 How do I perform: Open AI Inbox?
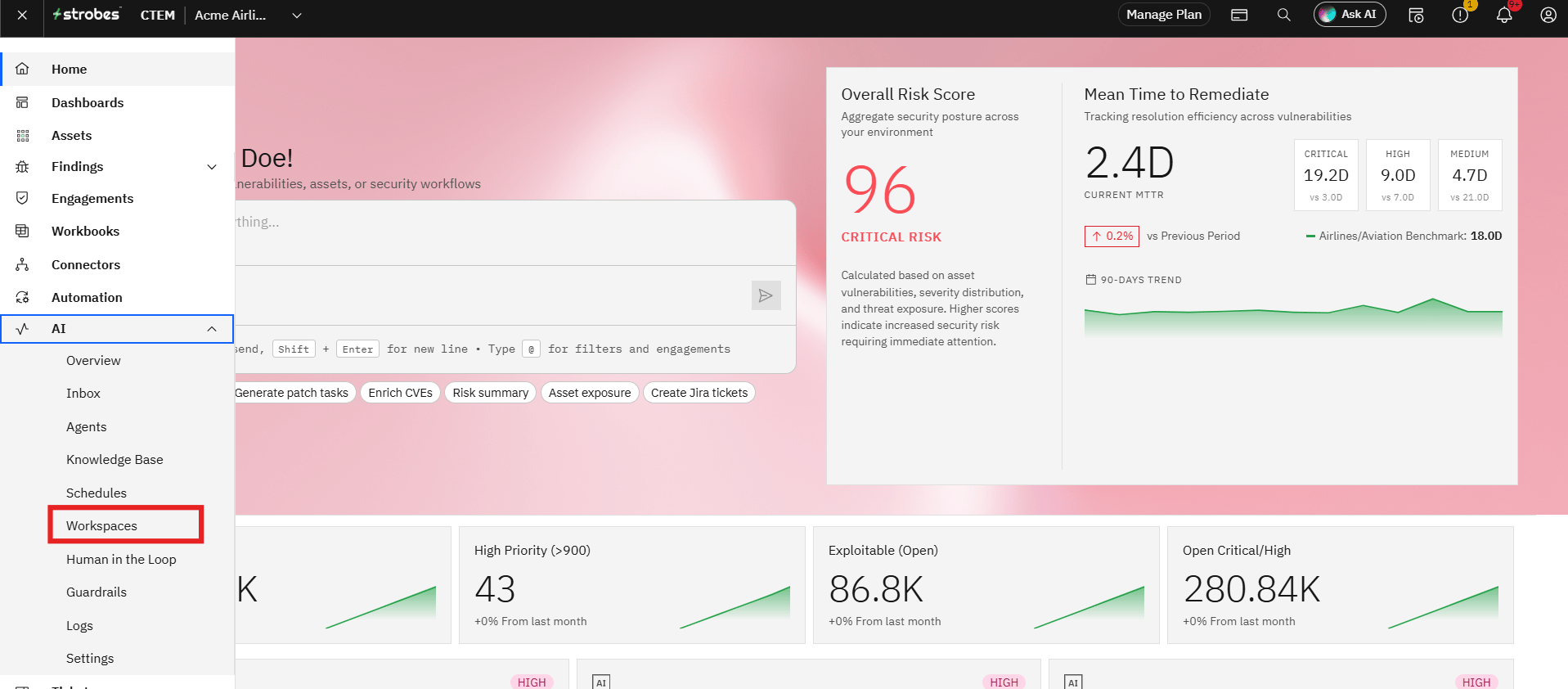click(x=83, y=393)
